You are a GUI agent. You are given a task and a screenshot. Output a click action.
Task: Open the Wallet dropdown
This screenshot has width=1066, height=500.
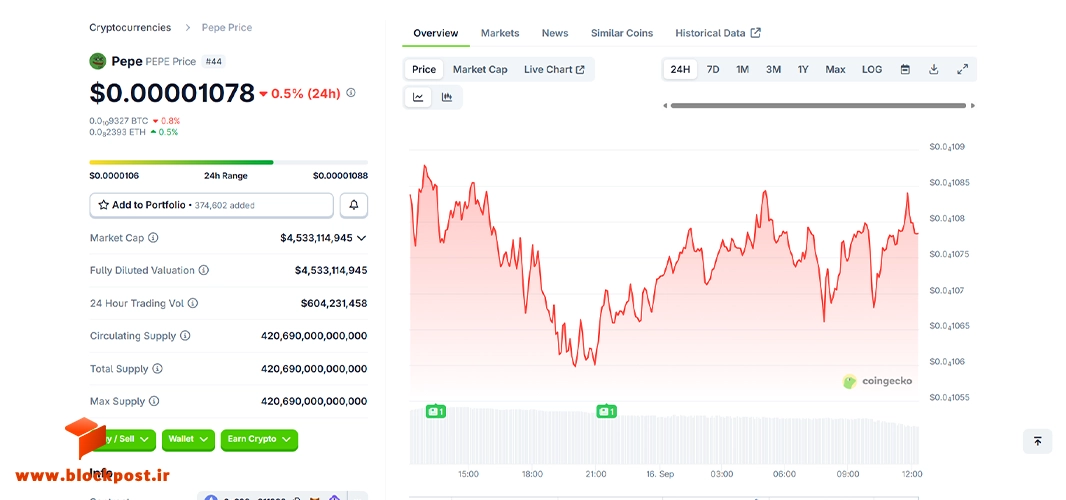click(x=188, y=439)
